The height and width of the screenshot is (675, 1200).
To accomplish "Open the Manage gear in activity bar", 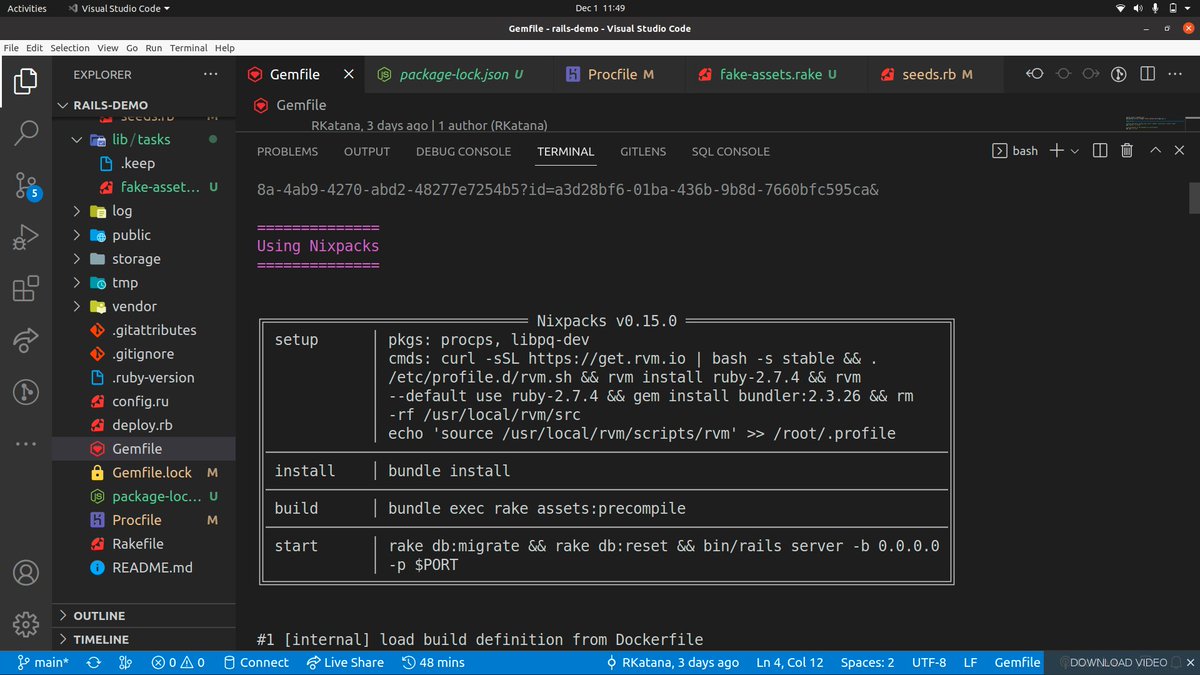I will [26, 624].
